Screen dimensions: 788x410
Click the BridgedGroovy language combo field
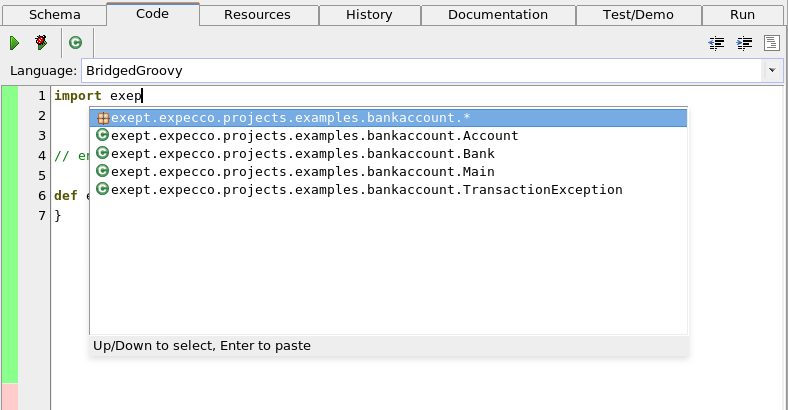point(420,71)
